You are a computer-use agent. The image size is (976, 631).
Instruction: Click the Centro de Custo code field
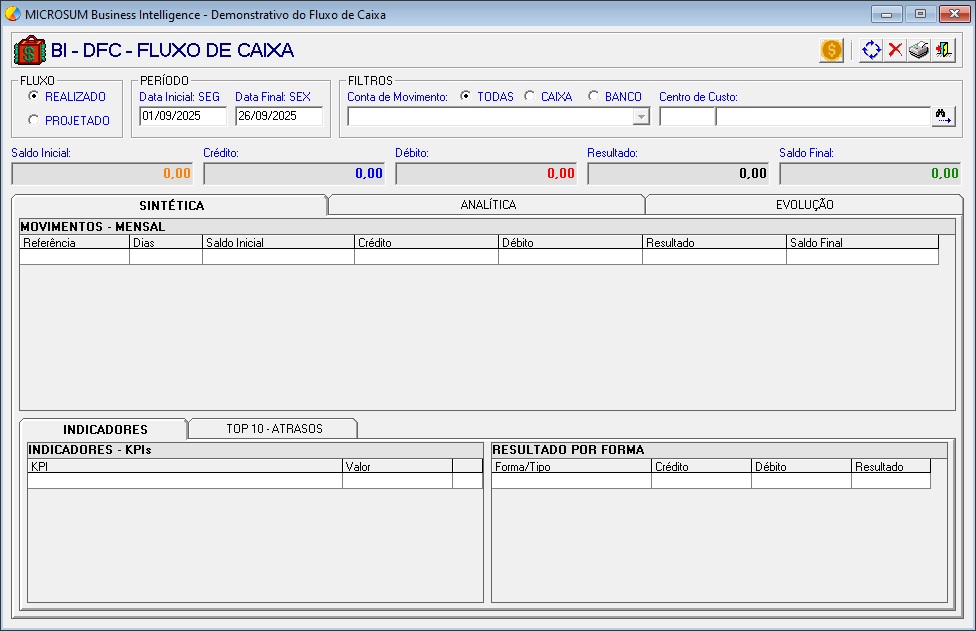687,116
